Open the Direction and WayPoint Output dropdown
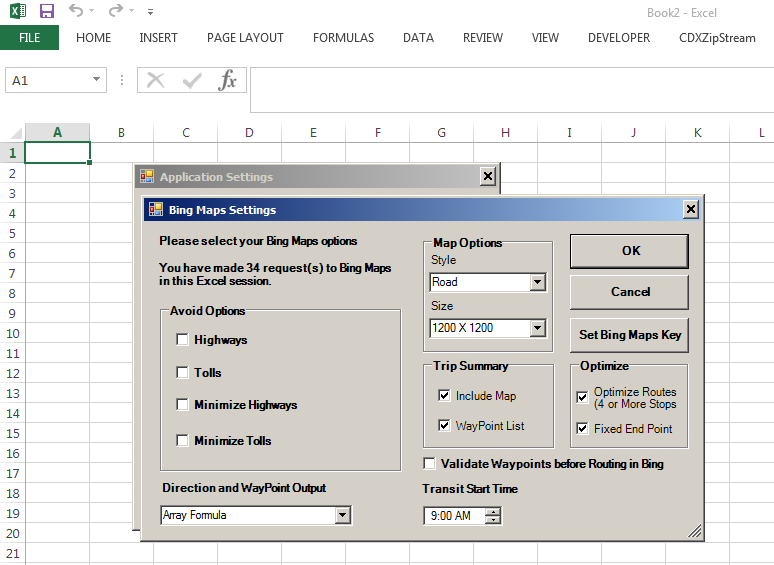The height and width of the screenshot is (565, 774). (343, 515)
